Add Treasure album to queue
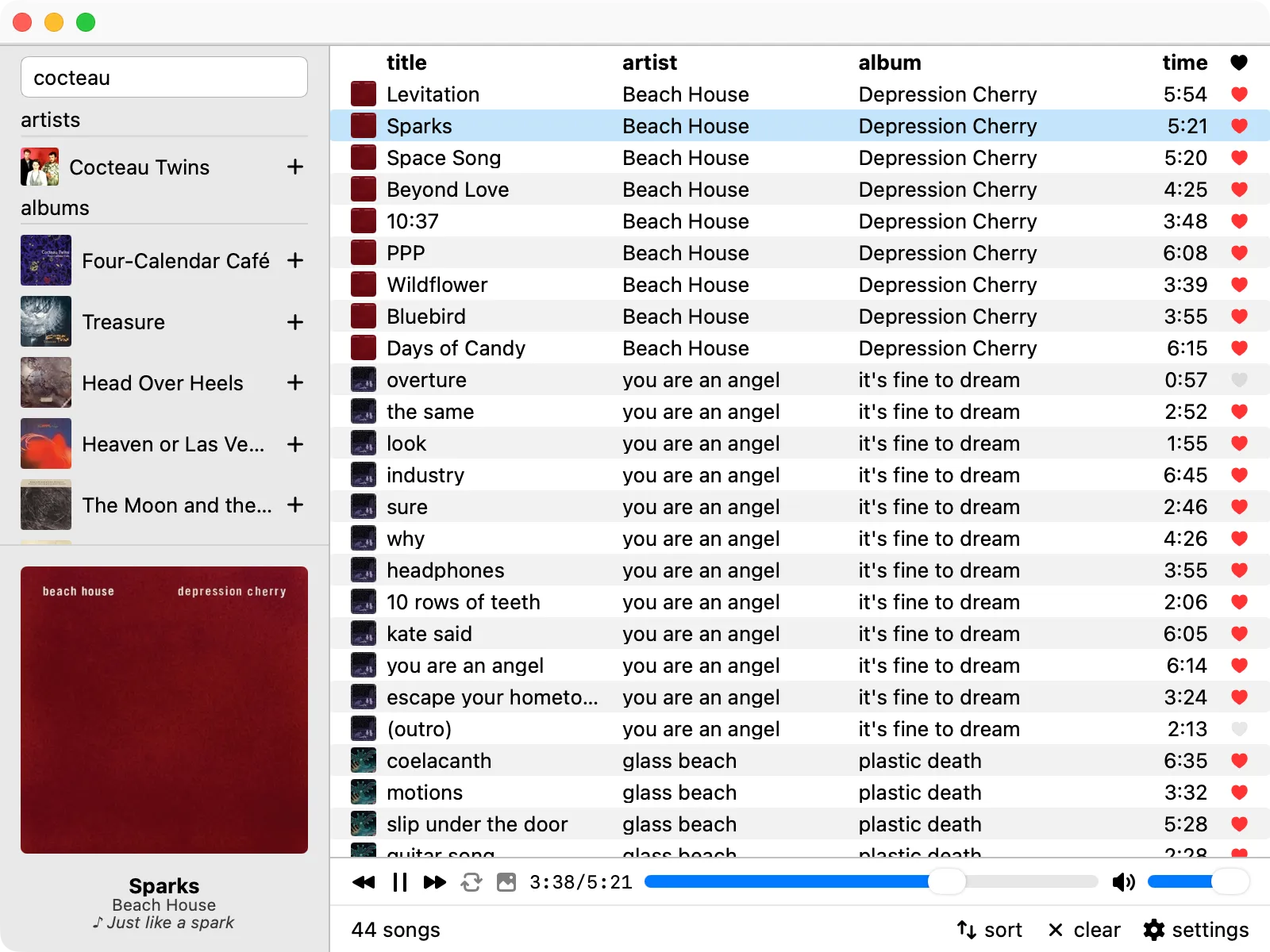 [x=295, y=322]
